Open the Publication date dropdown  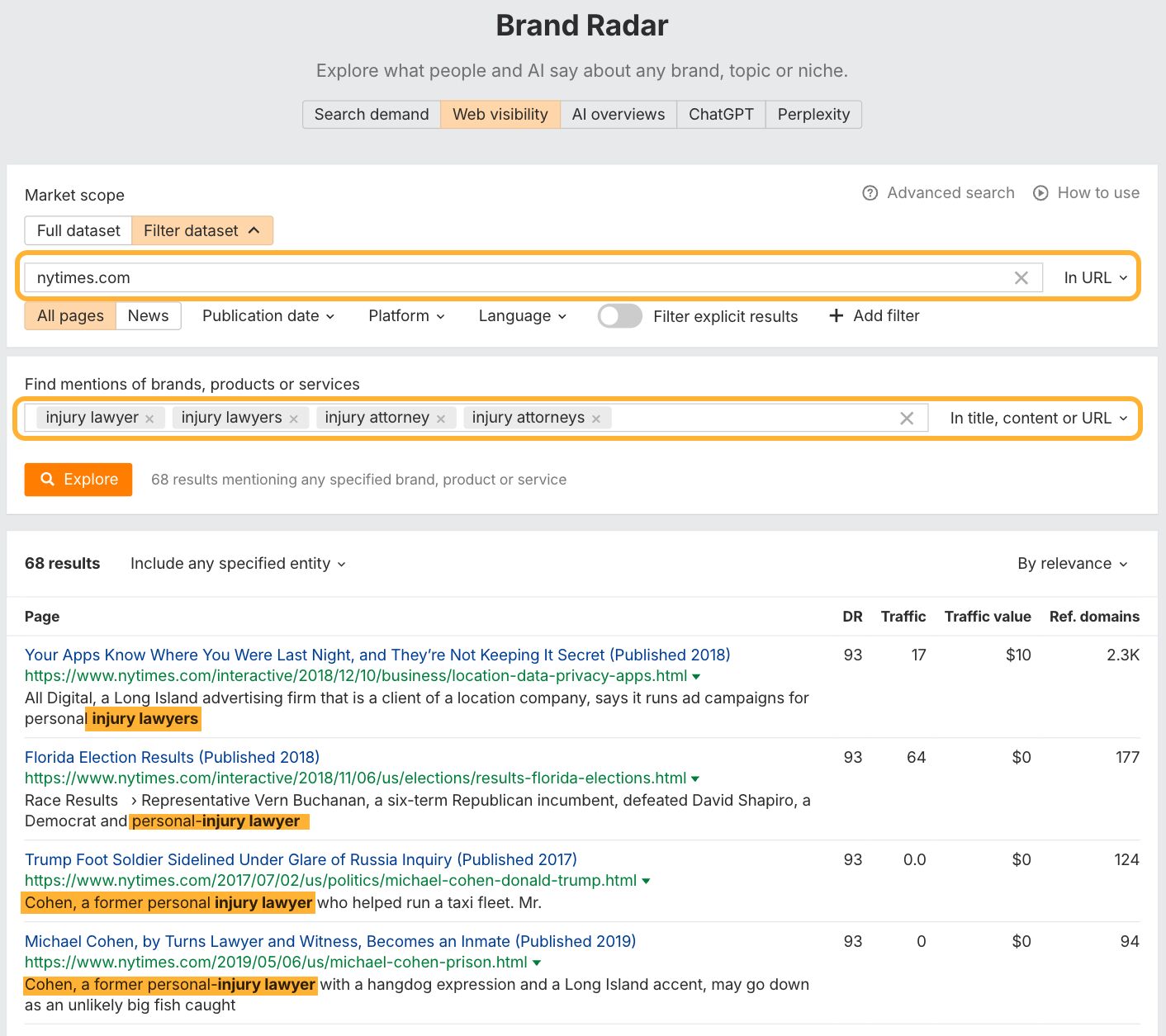click(x=268, y=316)
